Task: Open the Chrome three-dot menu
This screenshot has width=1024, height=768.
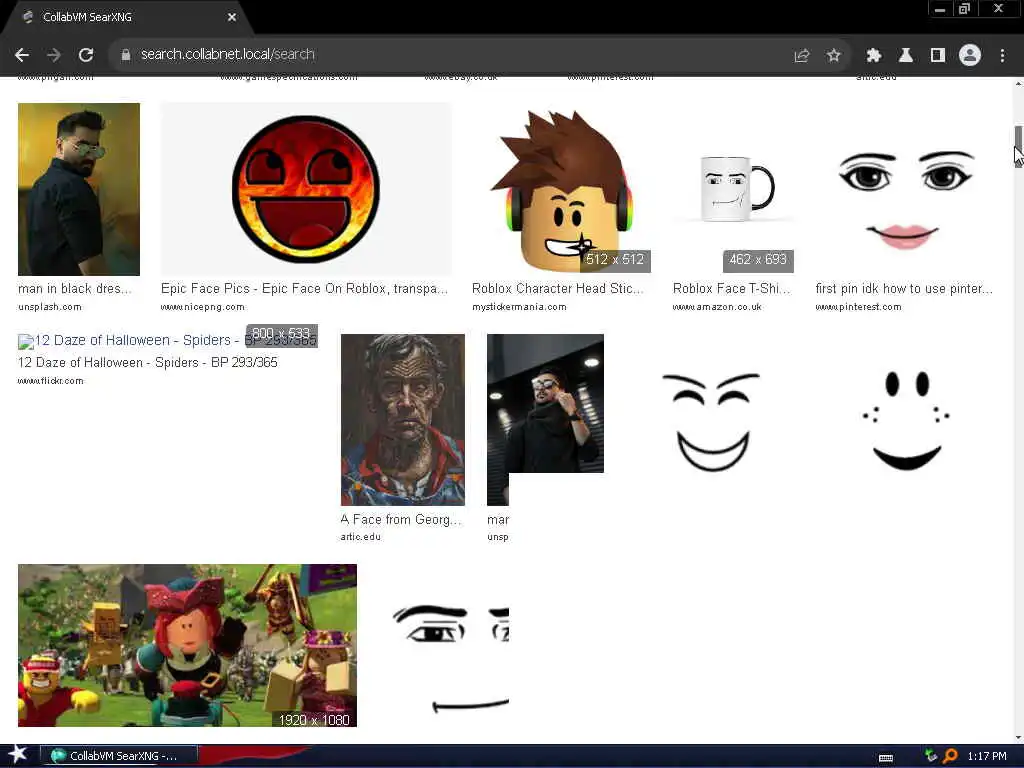Action: click(1002, 56)
